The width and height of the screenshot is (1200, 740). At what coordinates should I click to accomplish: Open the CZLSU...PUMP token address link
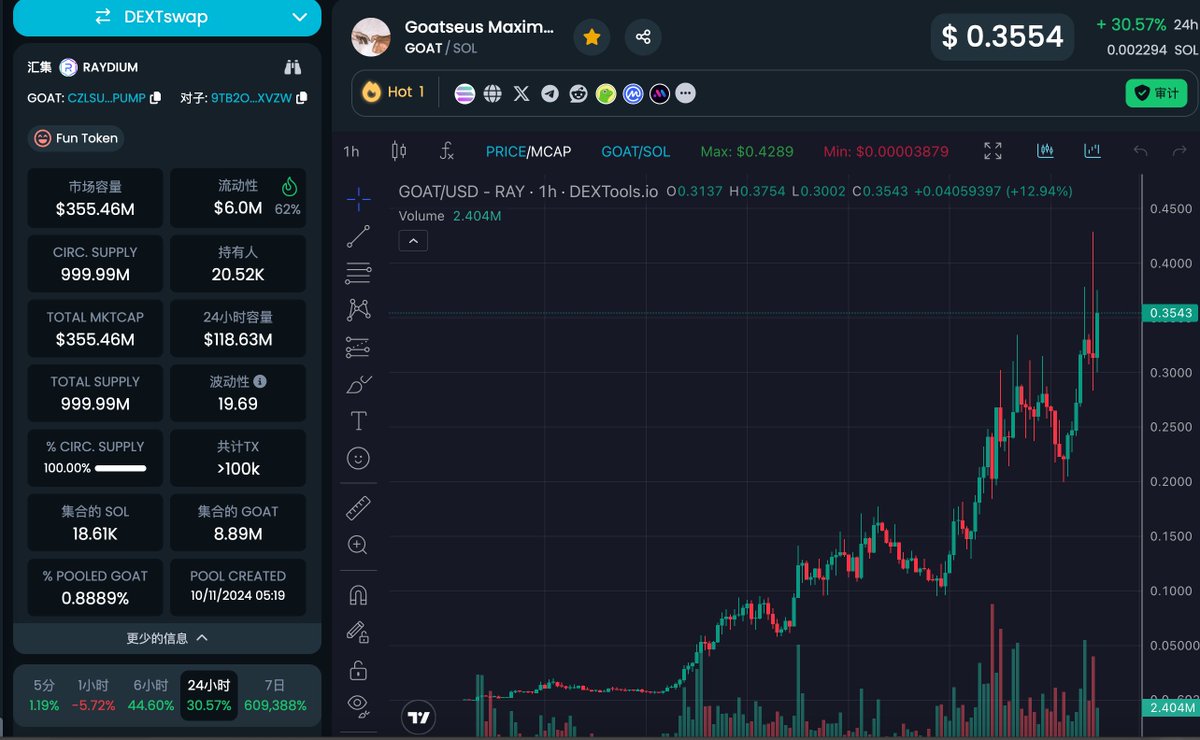[106, 98]
